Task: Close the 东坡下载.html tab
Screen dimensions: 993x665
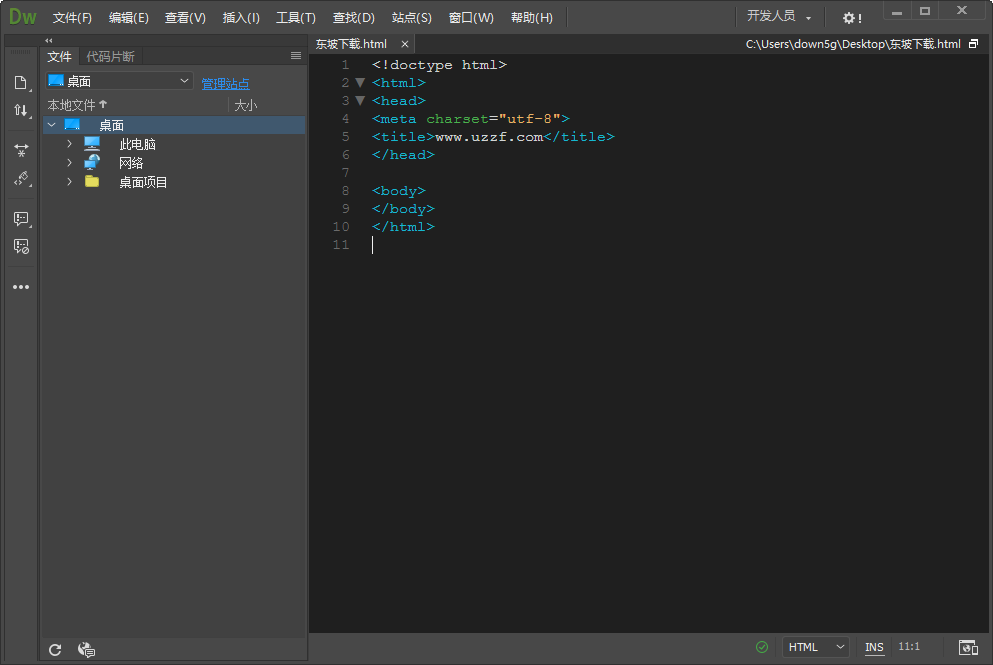Action: pos(405,44)
